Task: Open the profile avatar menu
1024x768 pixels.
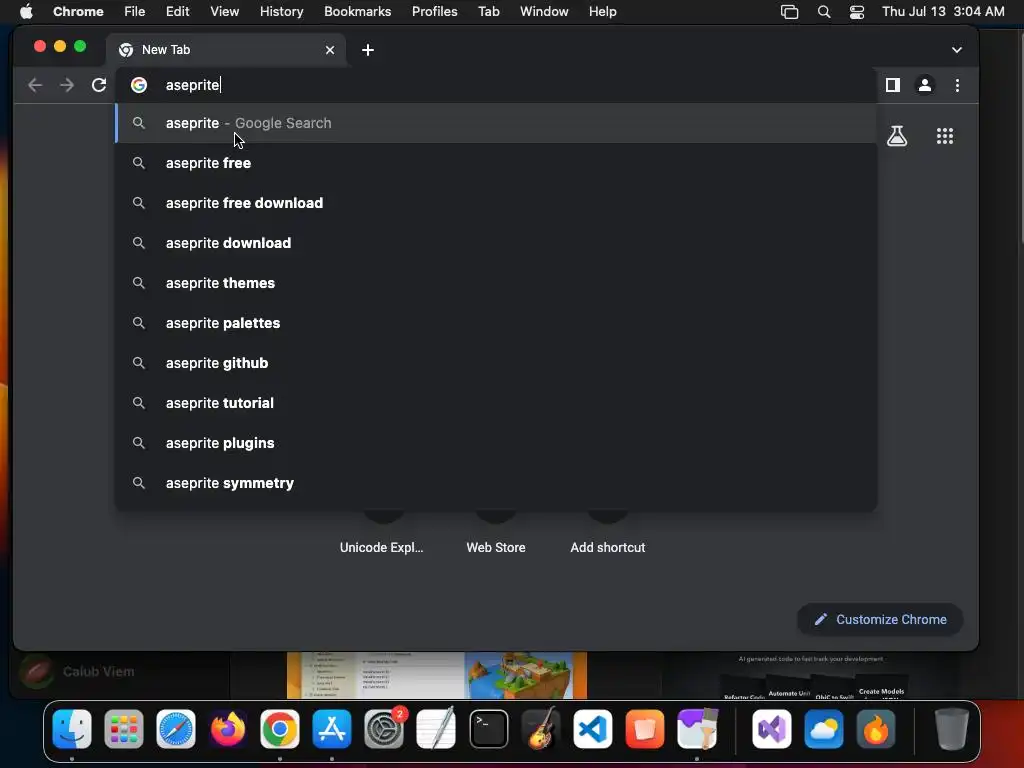Action: pos(925,85)
